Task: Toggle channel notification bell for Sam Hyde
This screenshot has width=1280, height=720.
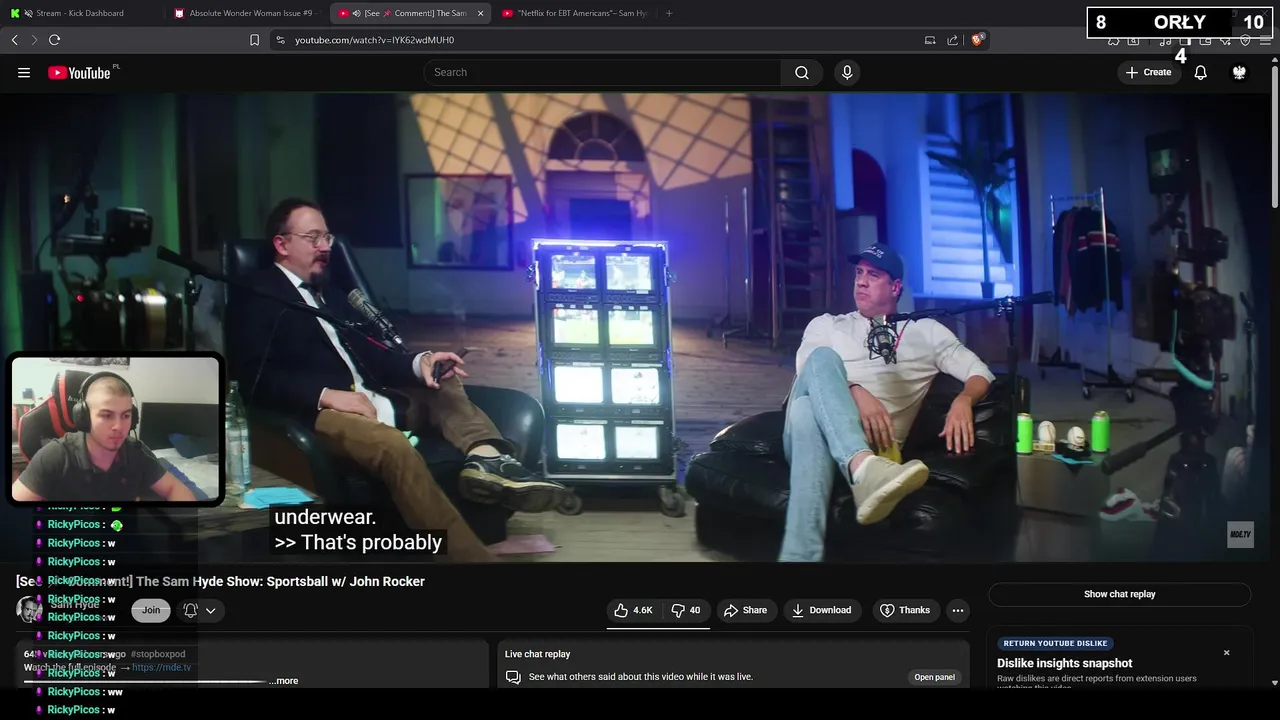Action: click(x=190, y=610)
